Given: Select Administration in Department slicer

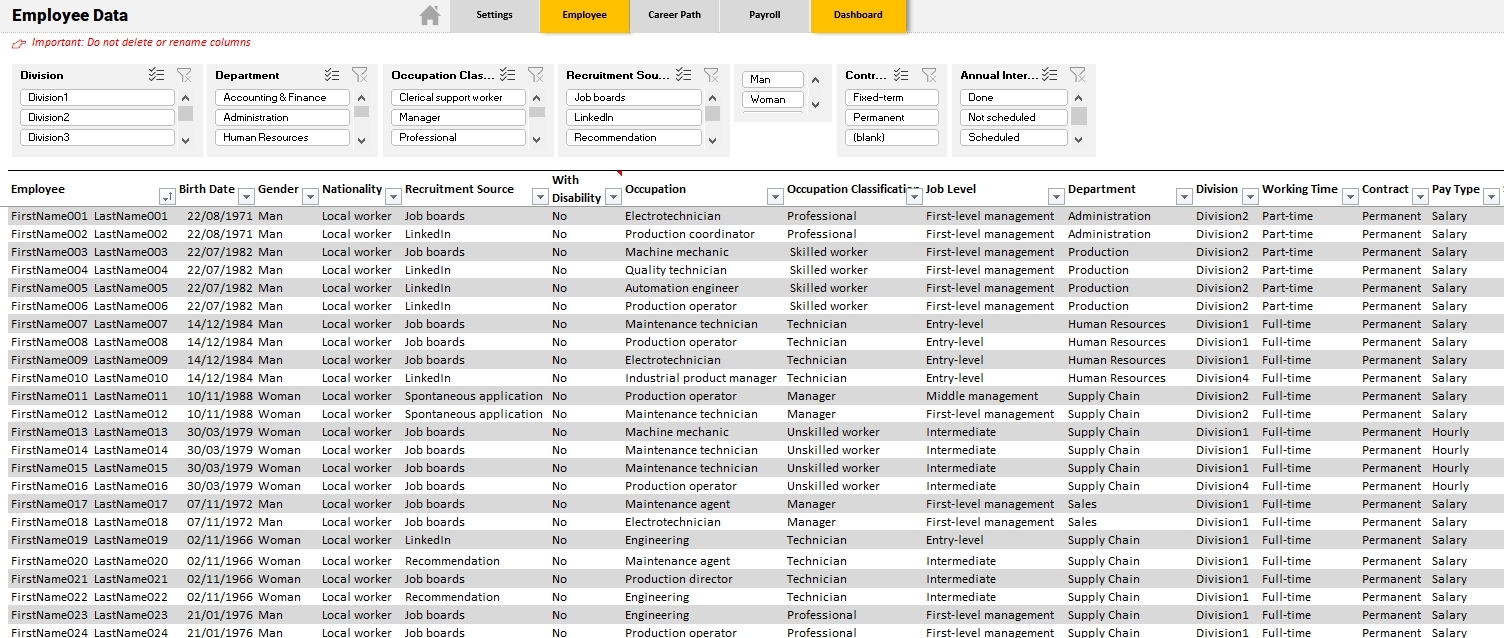Looking at the screenshot, I should (283, 117).
